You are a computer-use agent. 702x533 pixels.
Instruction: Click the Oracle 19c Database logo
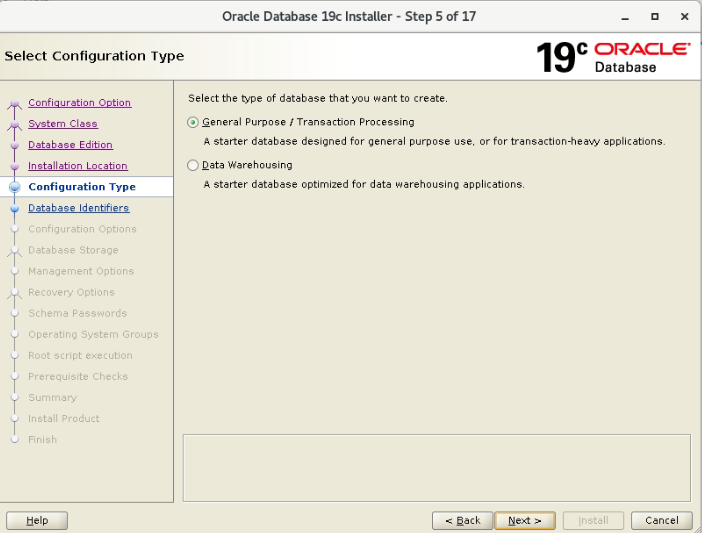click(613, 57)
